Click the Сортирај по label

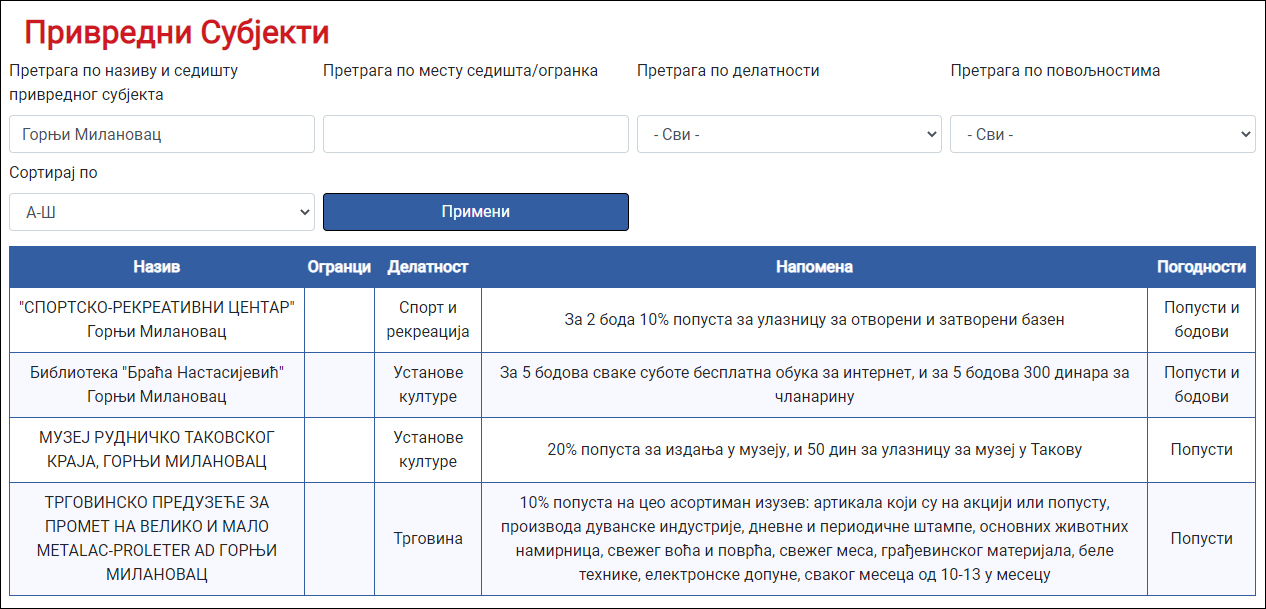(x=54, y=173)
